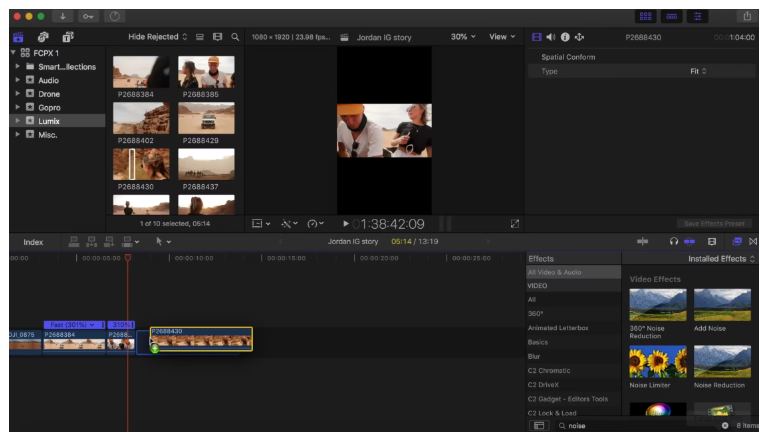
Task: Click connect clip to storyline icon
Action: [x=74, y=241]
